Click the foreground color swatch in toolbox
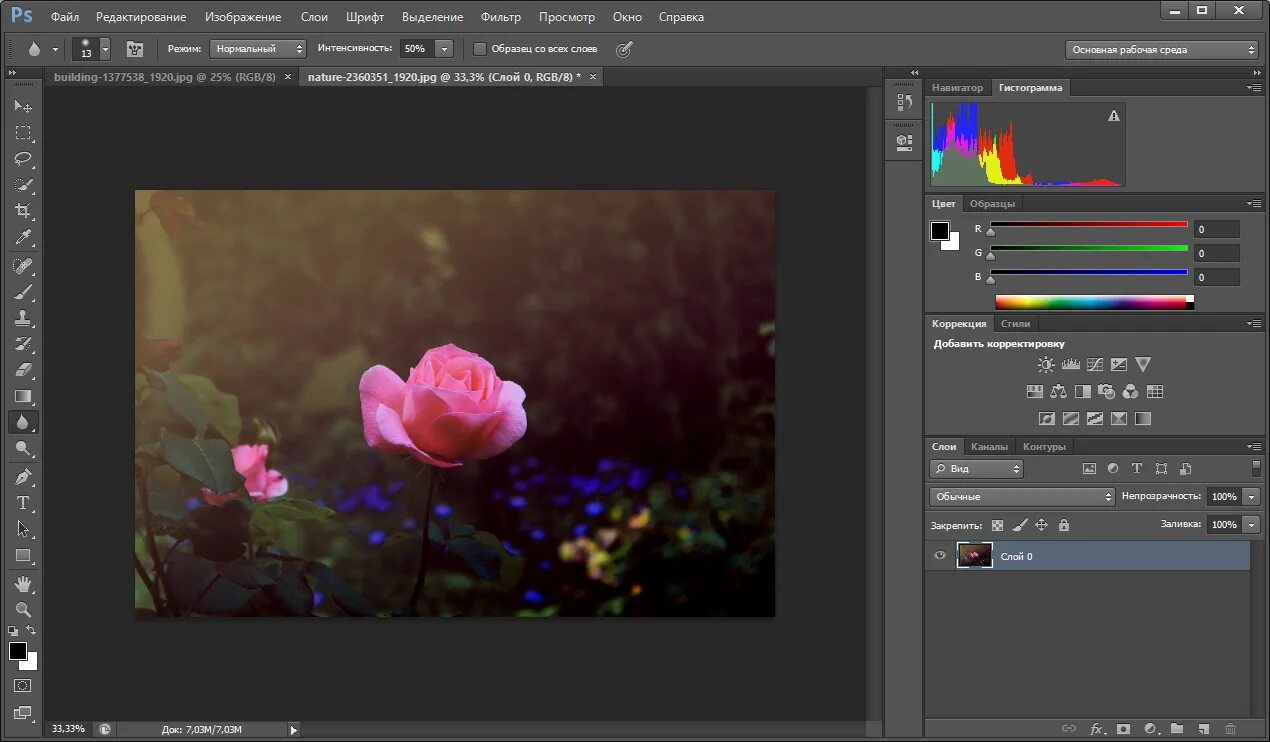Screen dimensions: 1270x742 (x=18, y=651)
